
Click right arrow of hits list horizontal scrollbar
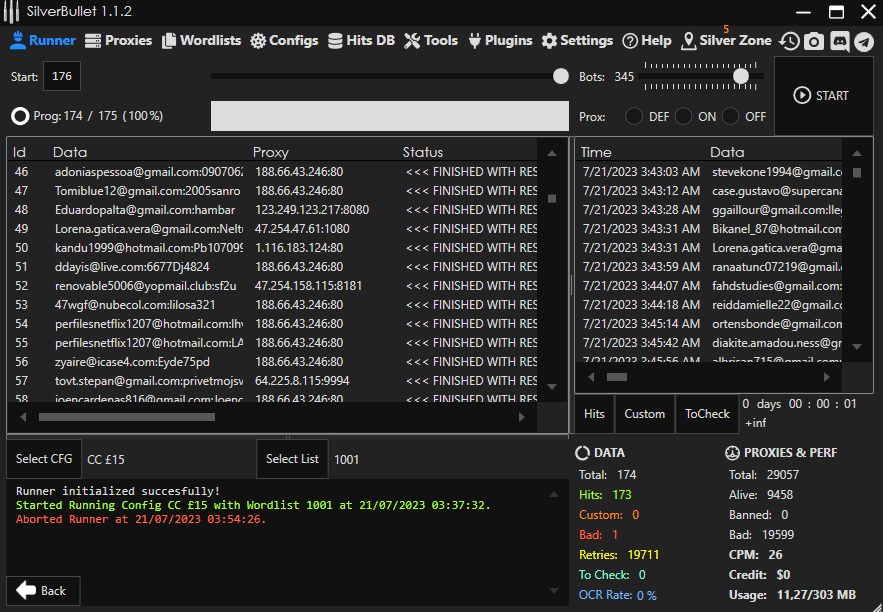827,377
